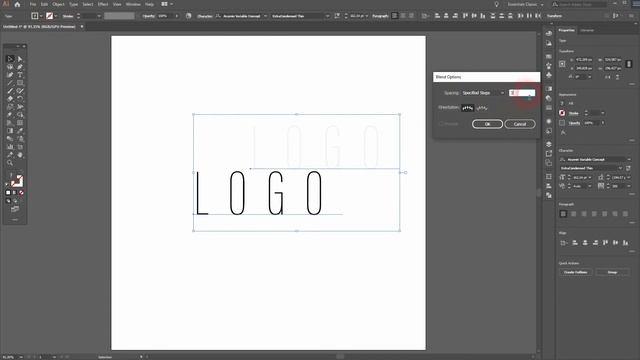The width and height of the screenshot is (640, 360).
Task: Select the Magic Wand tool
Action: [x=10, y=67]
